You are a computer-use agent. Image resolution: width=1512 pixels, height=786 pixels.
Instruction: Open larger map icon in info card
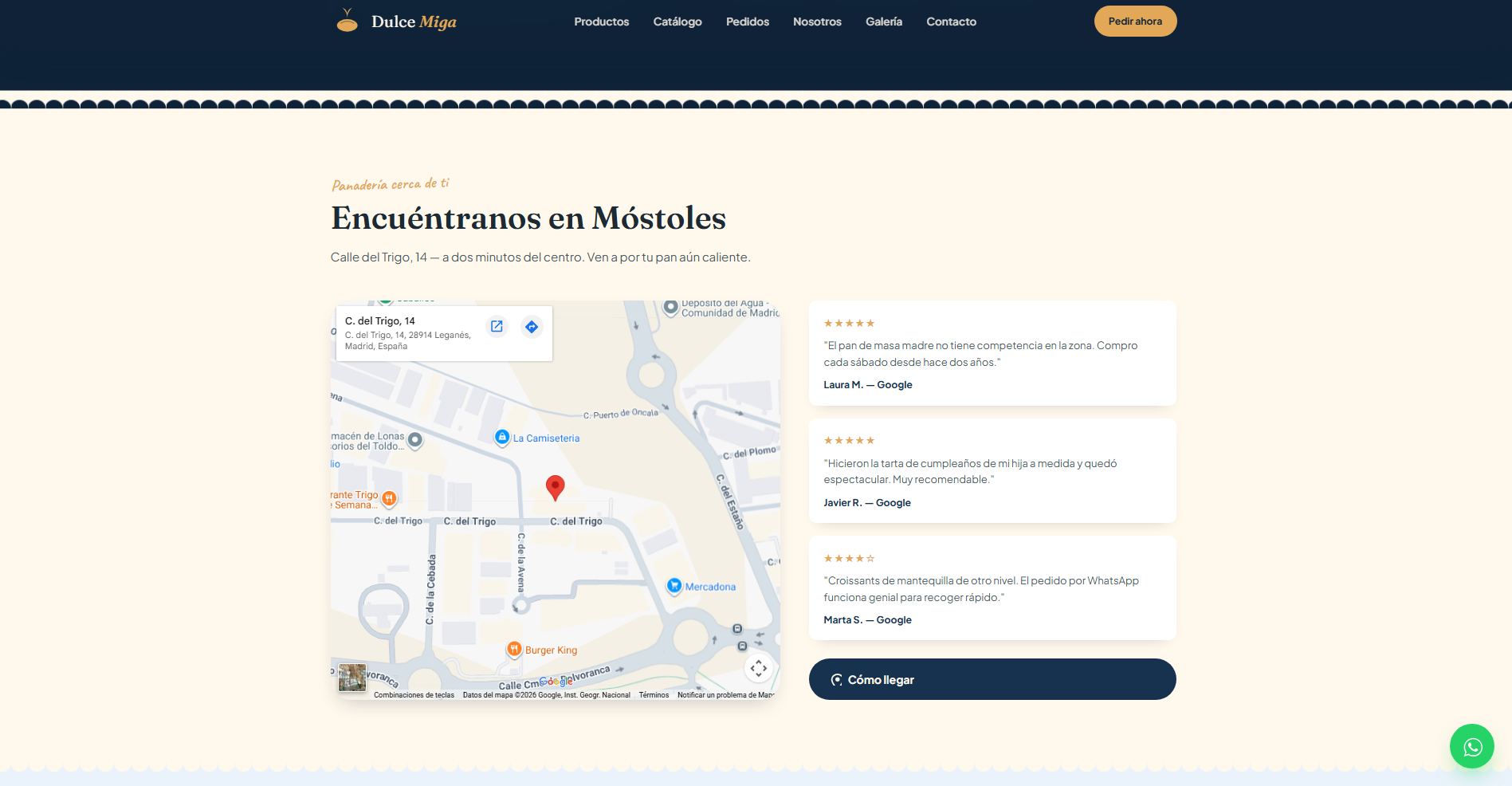(x=497, y=326)
